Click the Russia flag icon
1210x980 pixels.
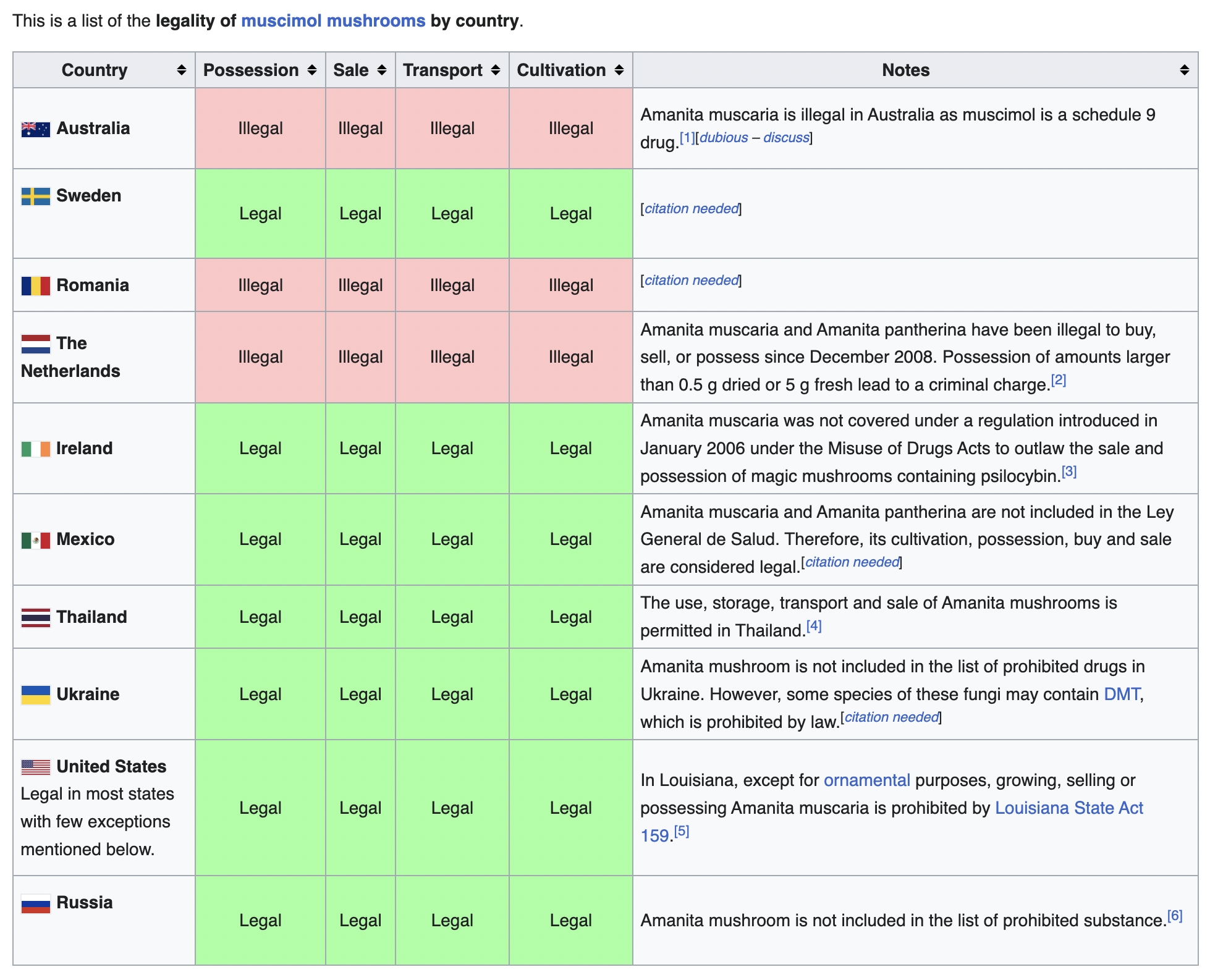coord(35,903)
